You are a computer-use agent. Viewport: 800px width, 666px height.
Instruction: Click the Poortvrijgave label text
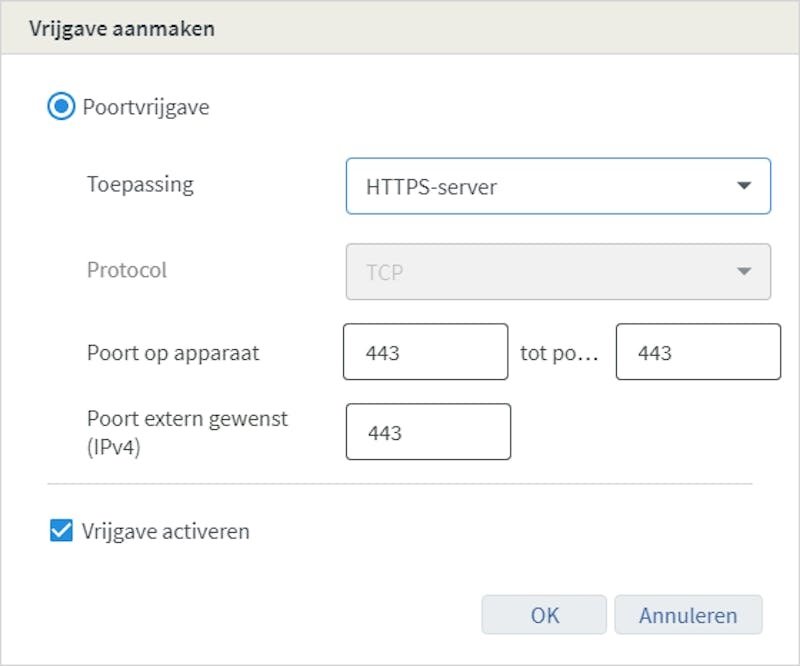click(x=146, y=108)
